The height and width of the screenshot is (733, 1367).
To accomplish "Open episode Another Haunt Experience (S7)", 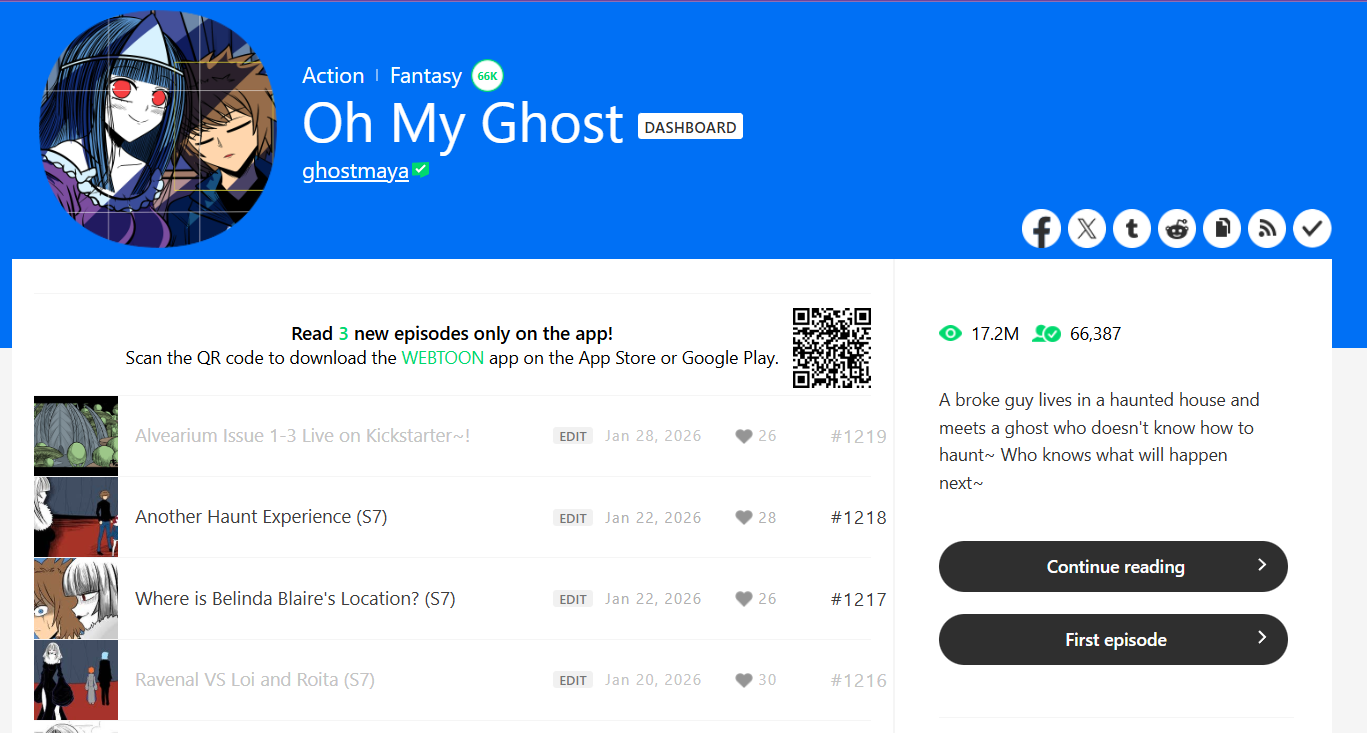I will point(261,517).
